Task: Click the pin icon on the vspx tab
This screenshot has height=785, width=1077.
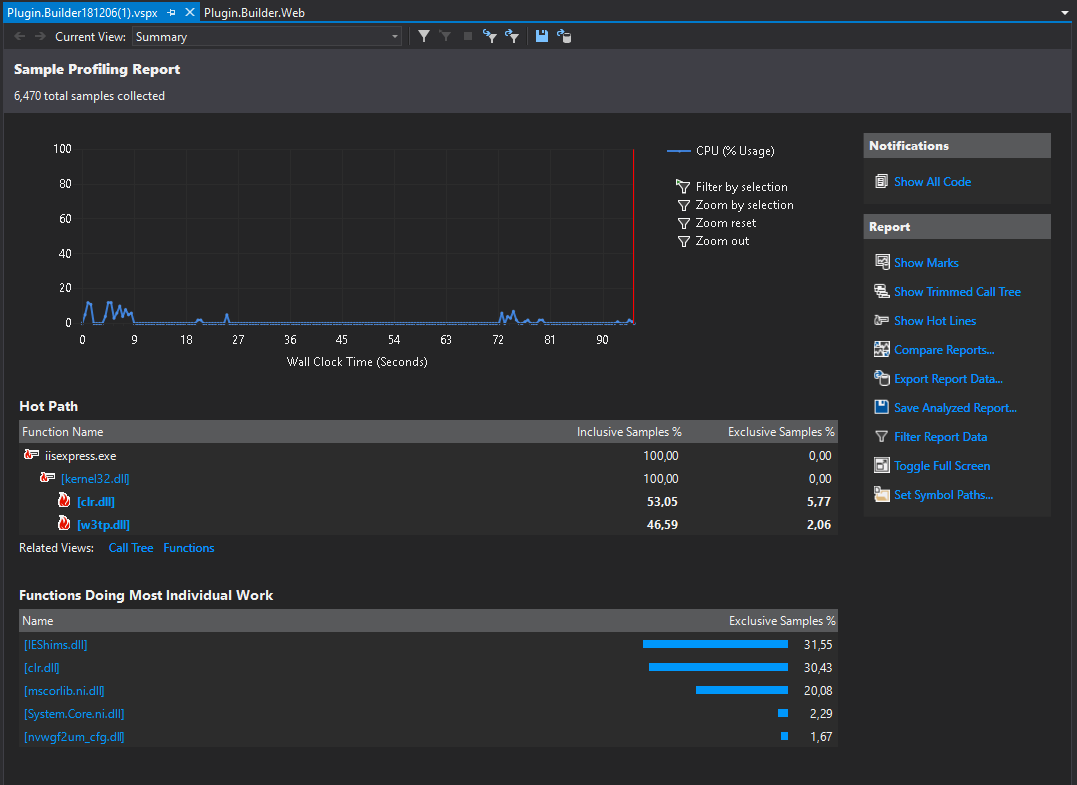Action: point(170,12)
